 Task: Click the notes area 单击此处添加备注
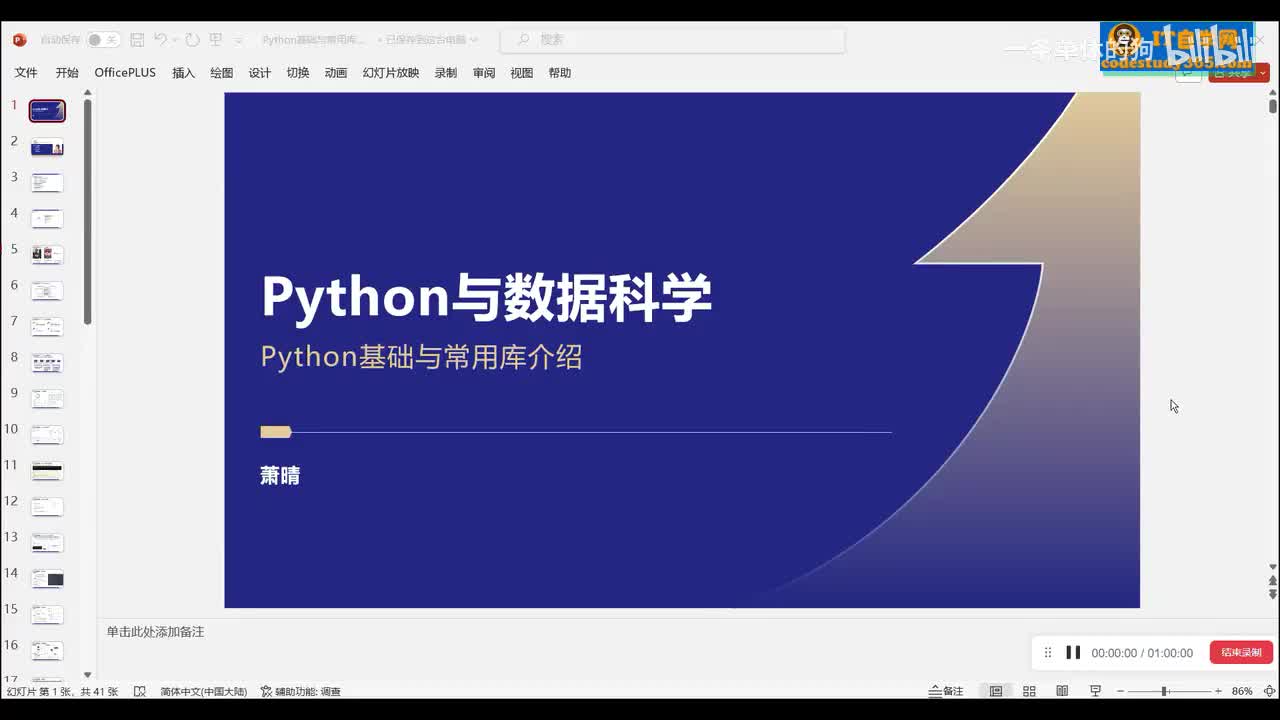(156, 632)
